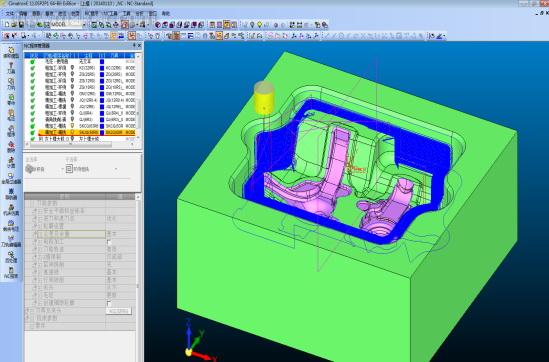The height and width of the screenshot is (362, 549).
Task: Click the New file icon in toolbar
Action: 7,25
